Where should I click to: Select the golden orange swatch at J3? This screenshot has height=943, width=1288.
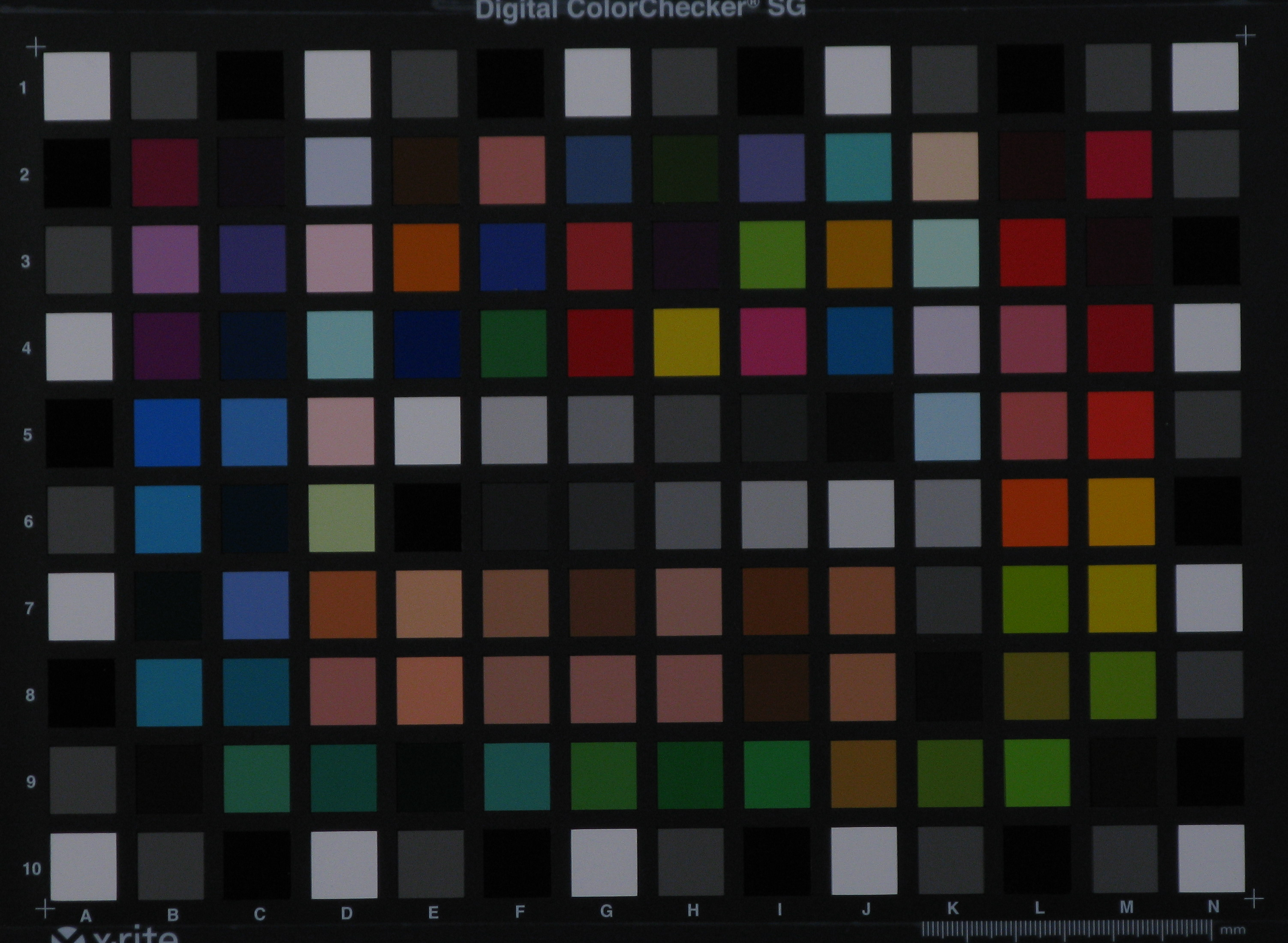click(x=859, y=254)
